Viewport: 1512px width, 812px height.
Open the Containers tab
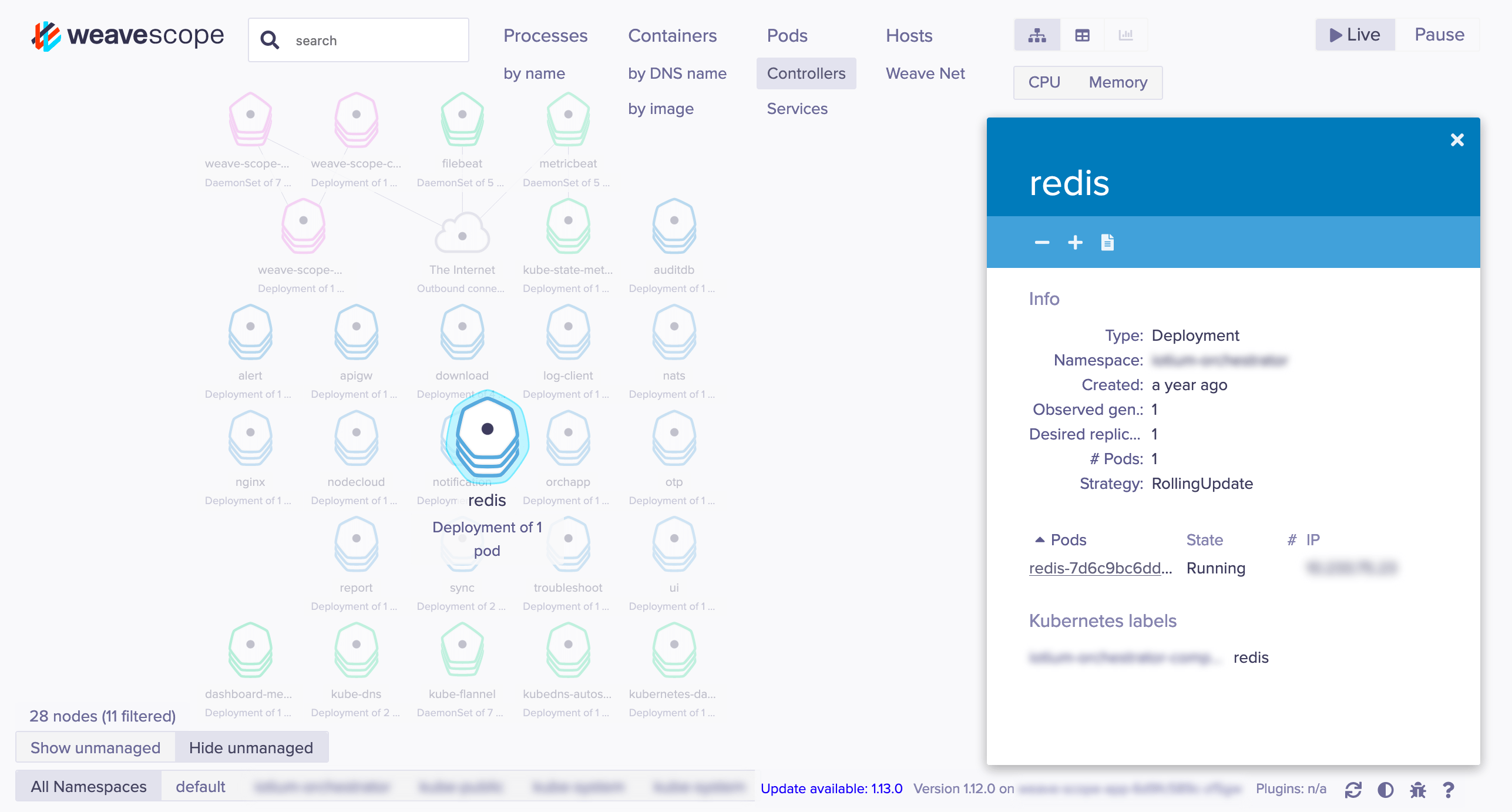pyautogui.click(x=672, y=35)
